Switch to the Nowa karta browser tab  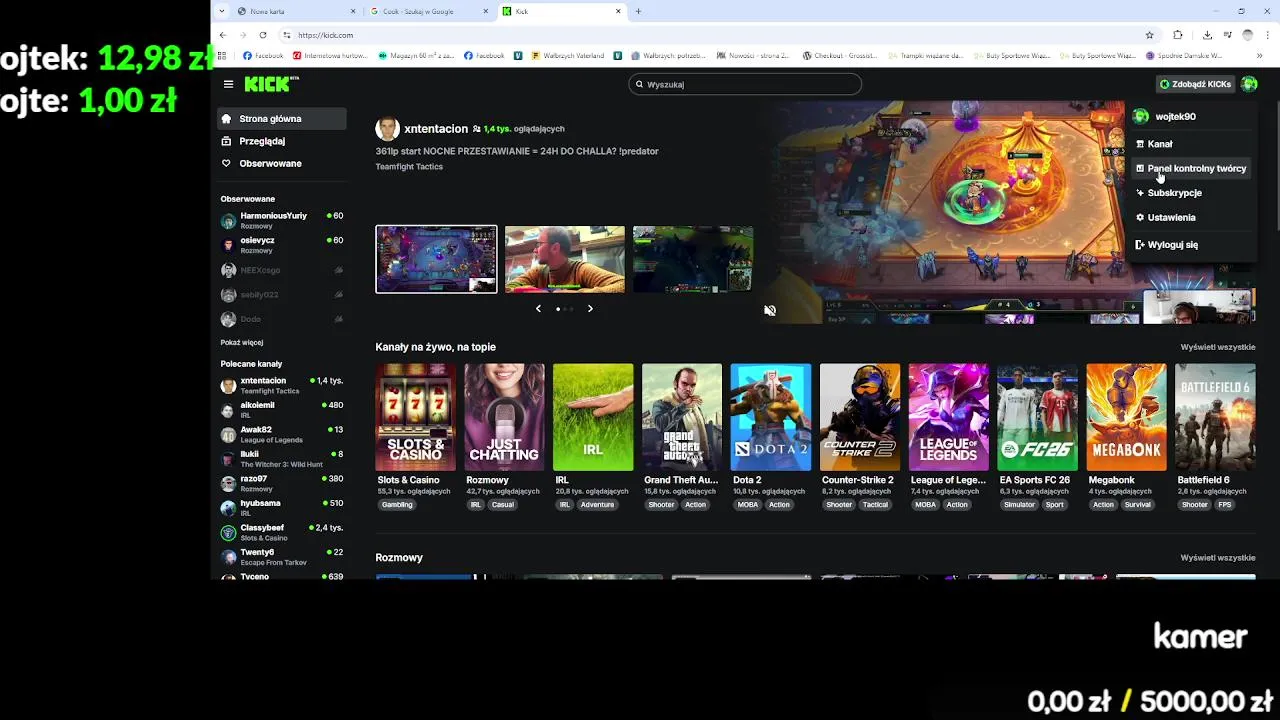click(296, 11)
